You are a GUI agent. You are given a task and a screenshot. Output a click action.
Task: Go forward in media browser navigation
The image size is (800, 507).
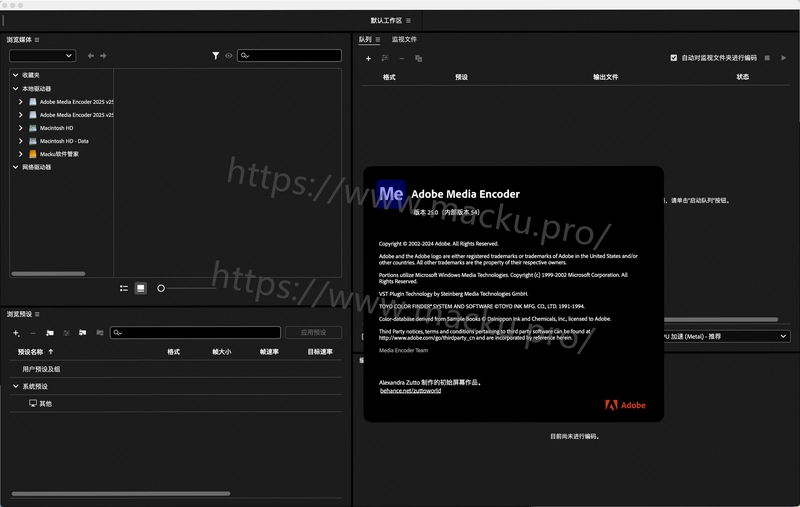click(103, 56)
